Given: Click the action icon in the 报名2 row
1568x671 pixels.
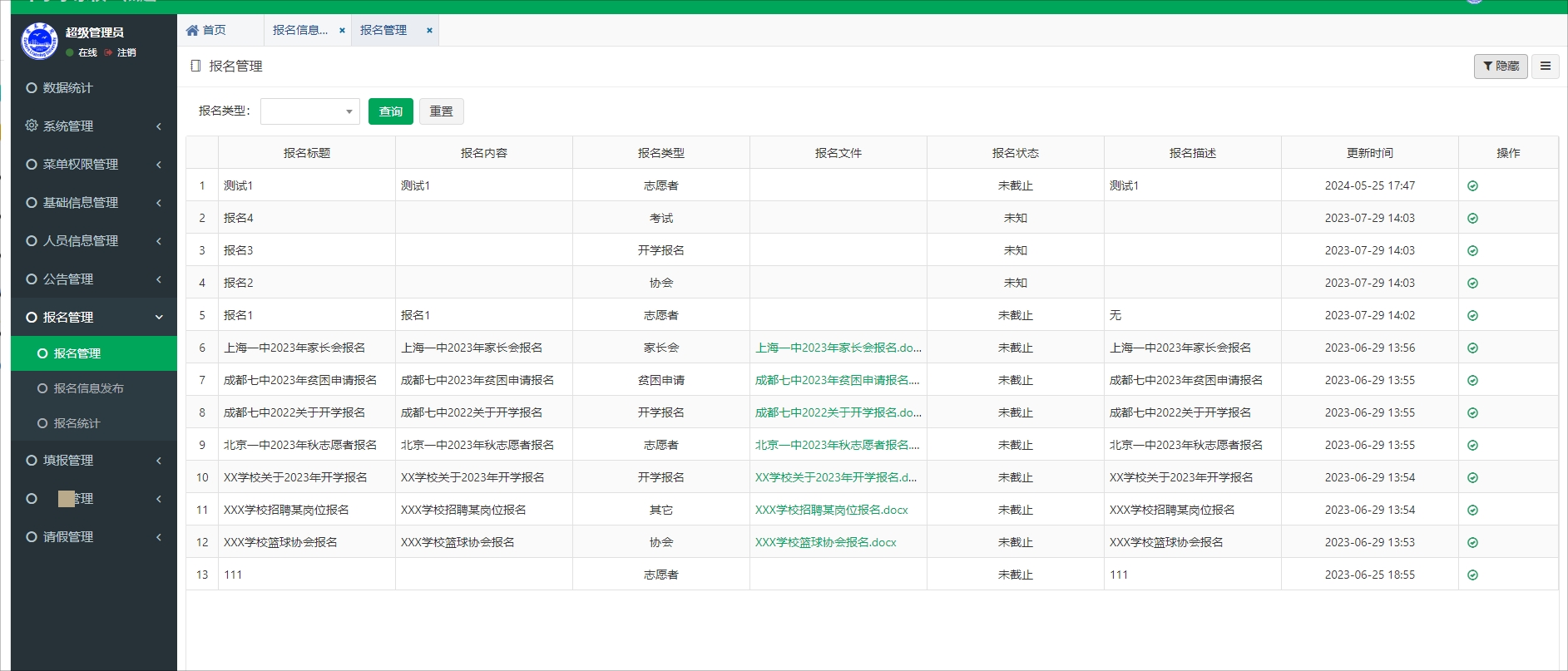Looking at the screenshot, I should (1472, 283).
